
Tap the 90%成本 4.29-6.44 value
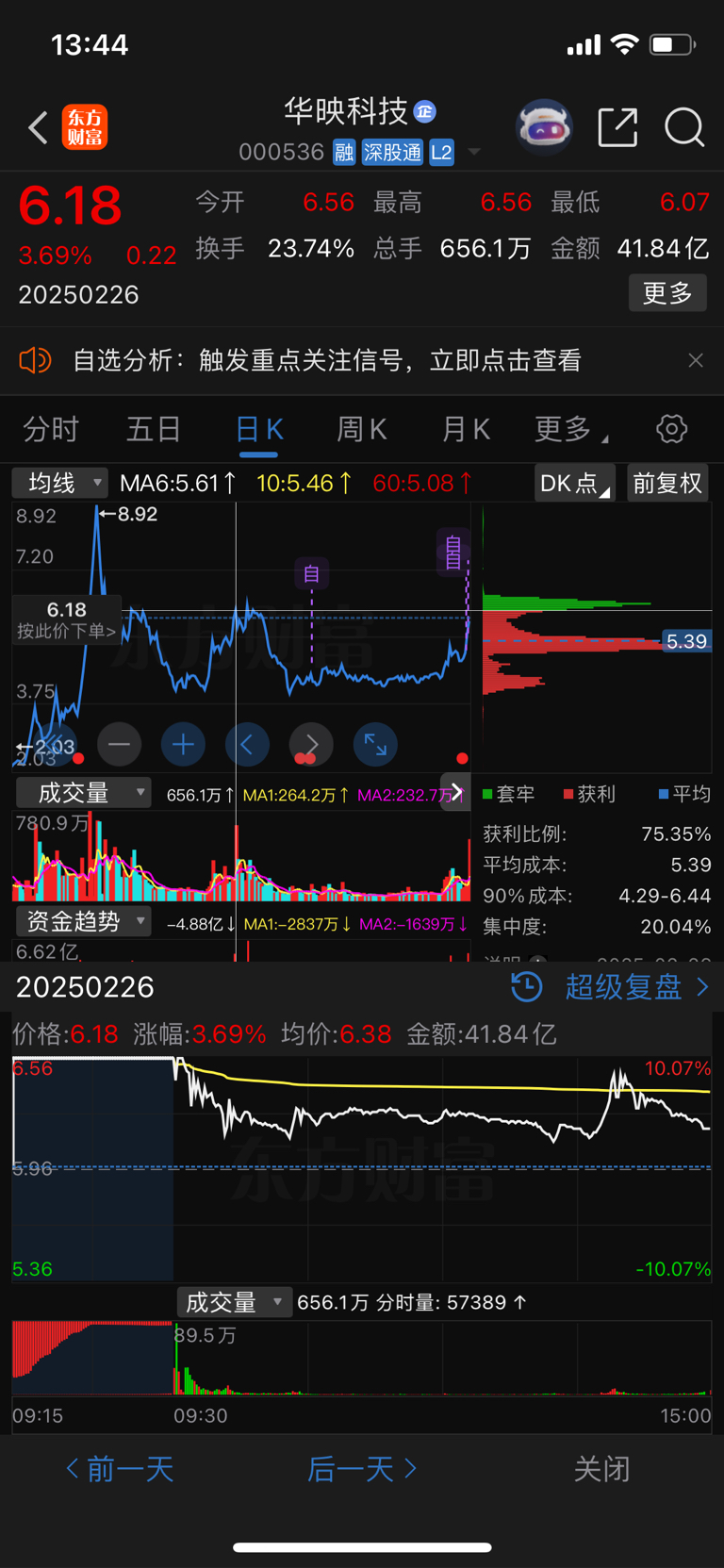click(x=665, y=896)
